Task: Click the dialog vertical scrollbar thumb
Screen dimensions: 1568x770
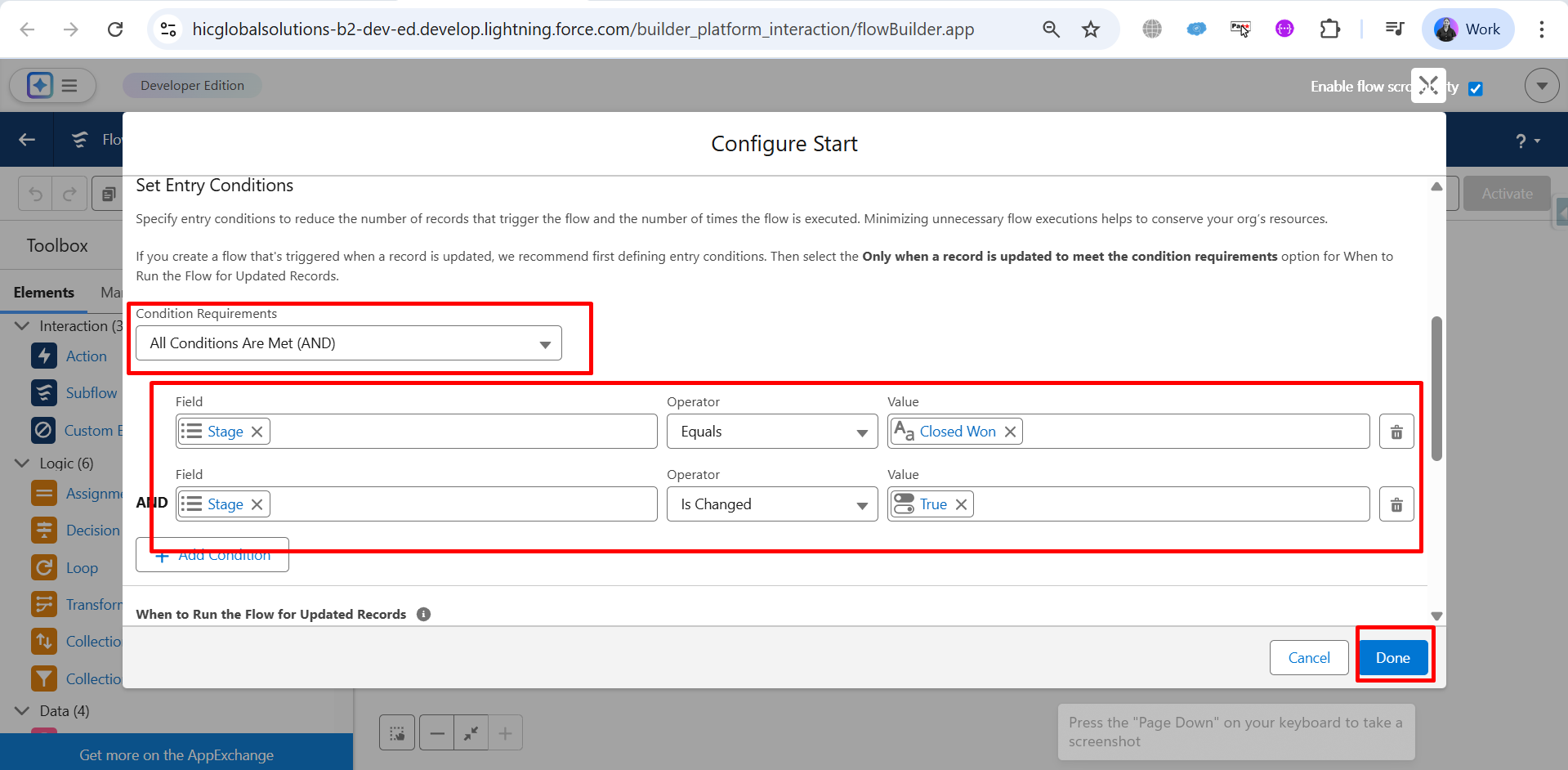Action: [x=1436, y=388]
